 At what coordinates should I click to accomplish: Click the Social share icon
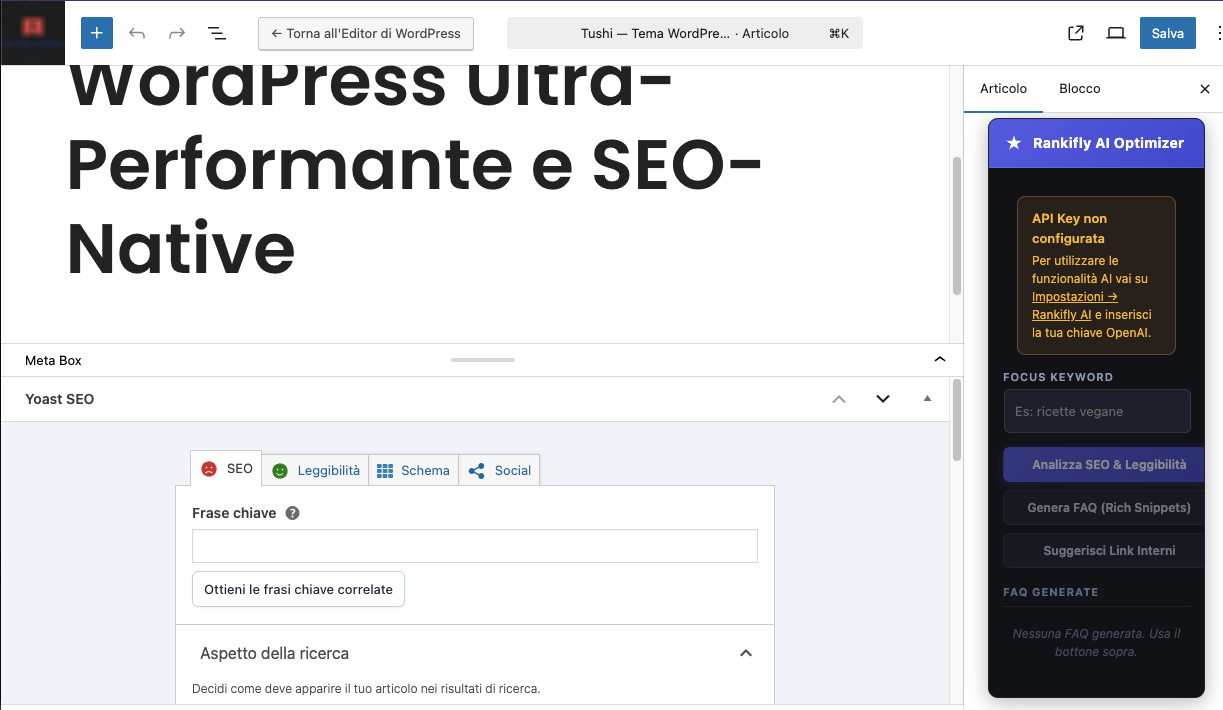(x=477, y=470)
